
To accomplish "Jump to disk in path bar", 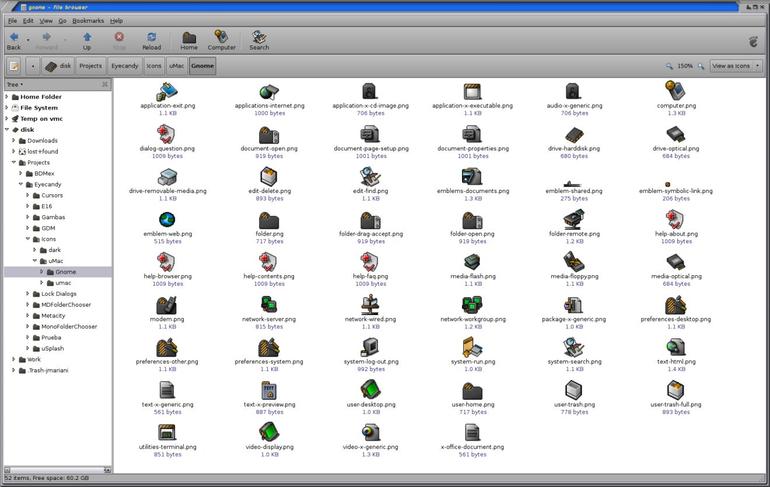I will [x=58, y=66].
